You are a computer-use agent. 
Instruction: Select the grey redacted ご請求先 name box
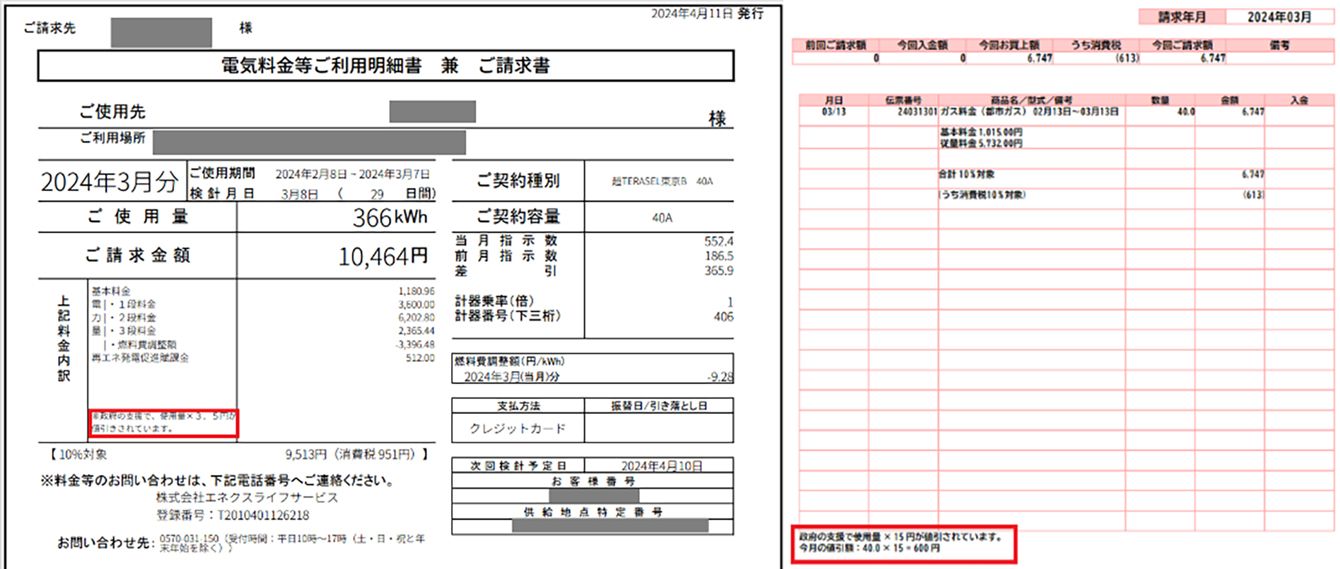pyautogui.click(x=161, y=31)
